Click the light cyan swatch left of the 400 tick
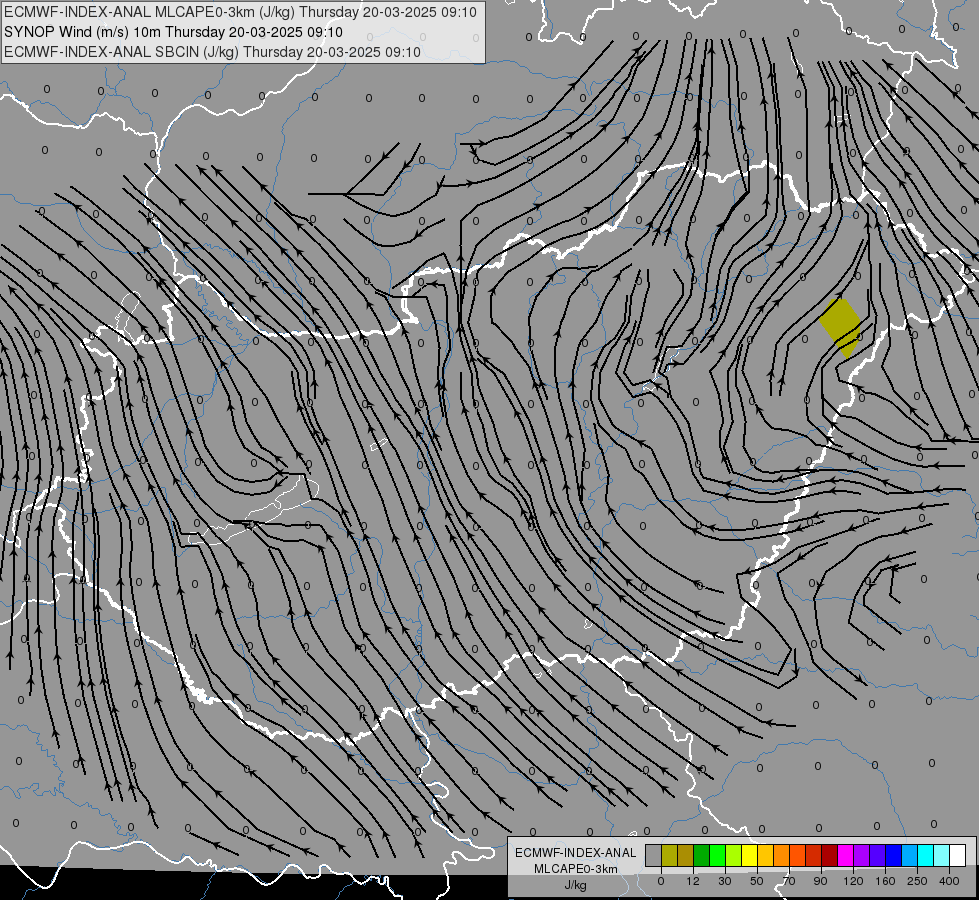The height and width of the screenshot is (900, 979). tap(942, 855)
